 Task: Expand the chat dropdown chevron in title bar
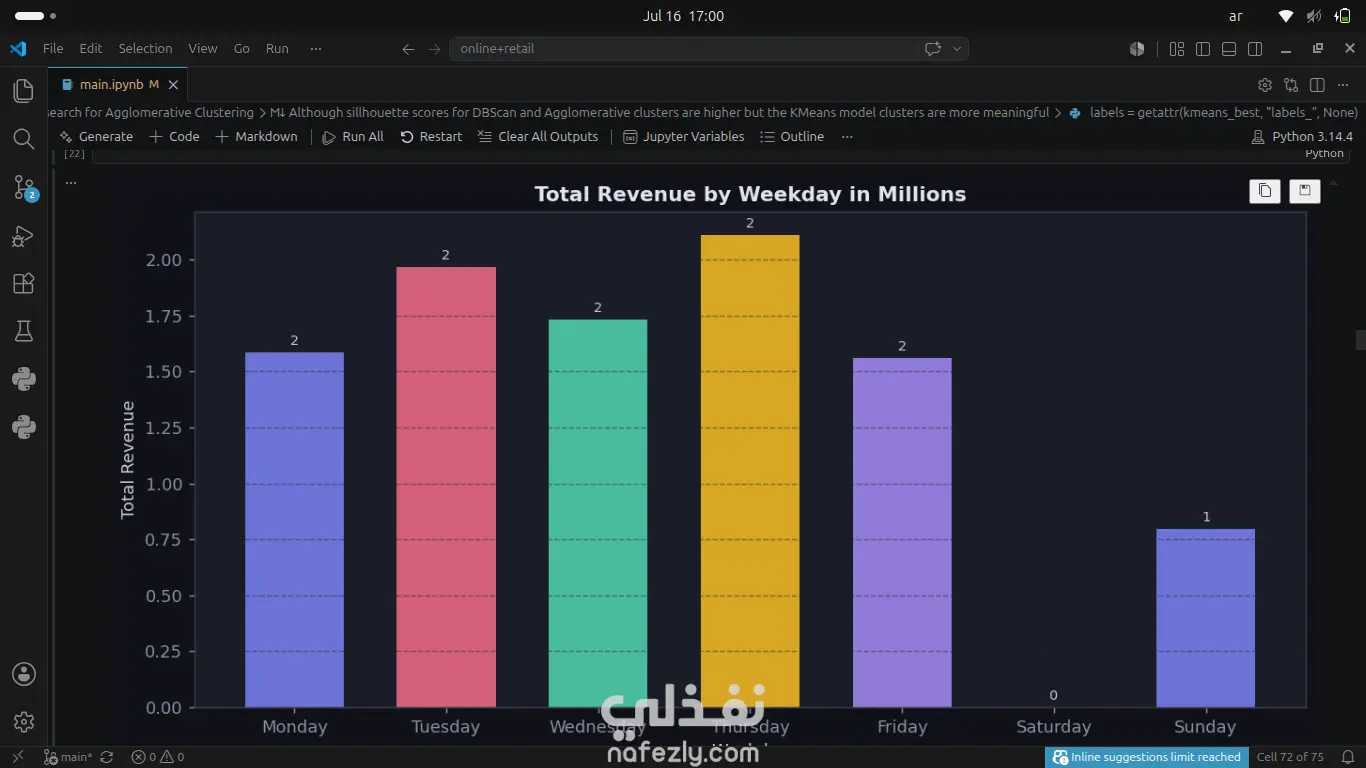coord(956,48)
